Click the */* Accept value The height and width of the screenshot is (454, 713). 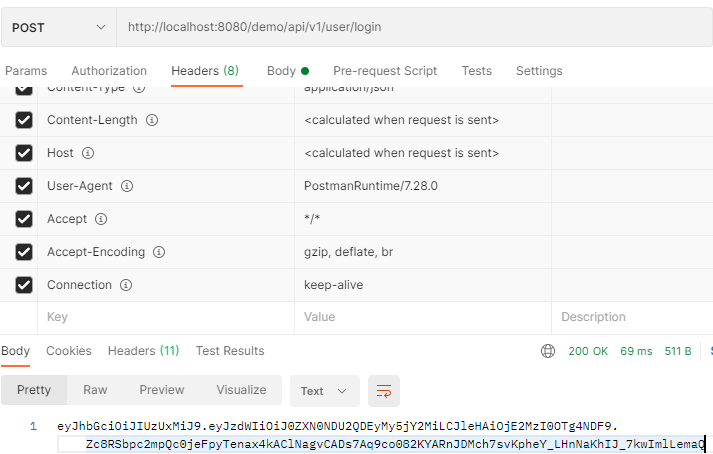[x=312, y=219]
